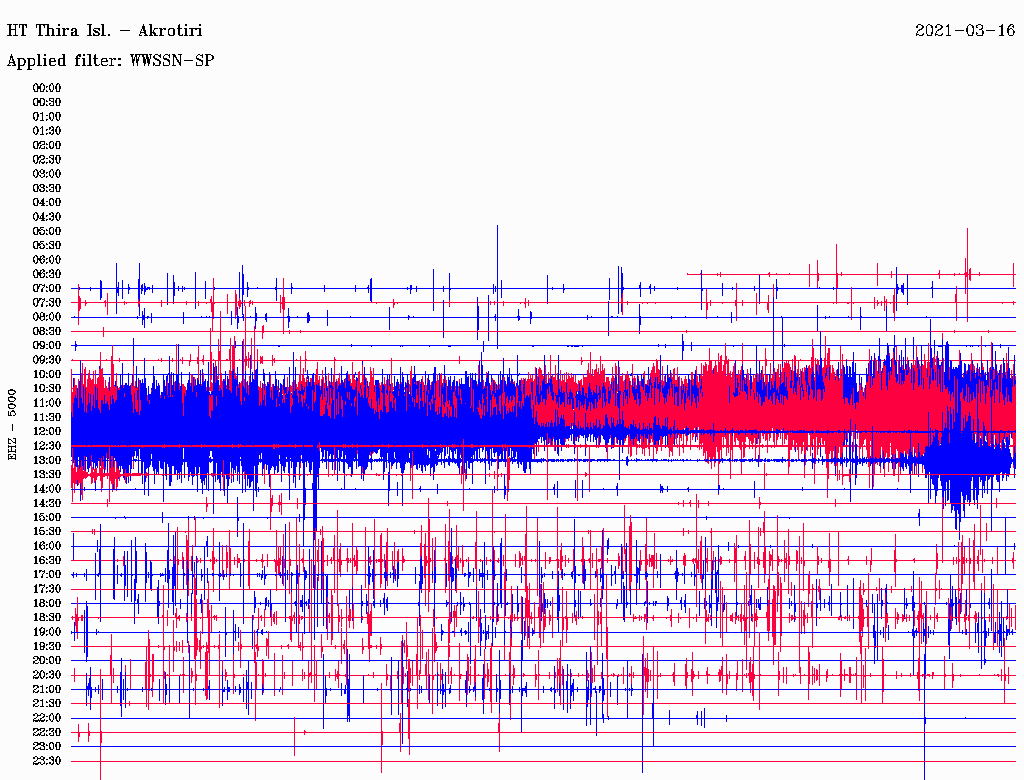Click the 16:00 time label
The image size is (1024, 780).
click(x=47, y=546)
